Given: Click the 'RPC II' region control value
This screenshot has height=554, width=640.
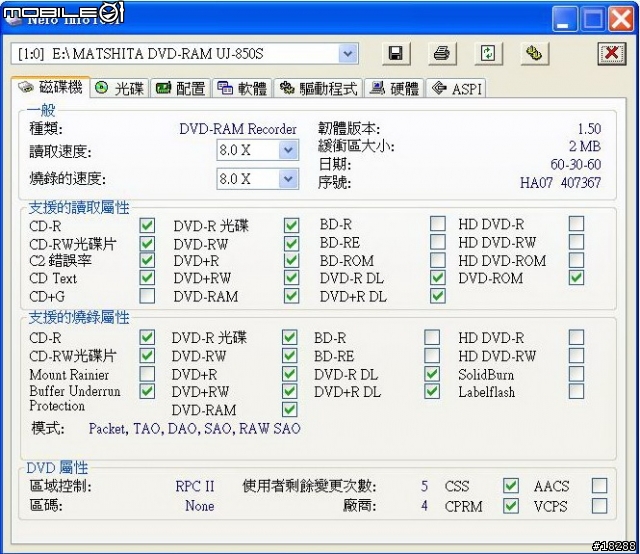Looking at the screenshot, I should point(195,486).
